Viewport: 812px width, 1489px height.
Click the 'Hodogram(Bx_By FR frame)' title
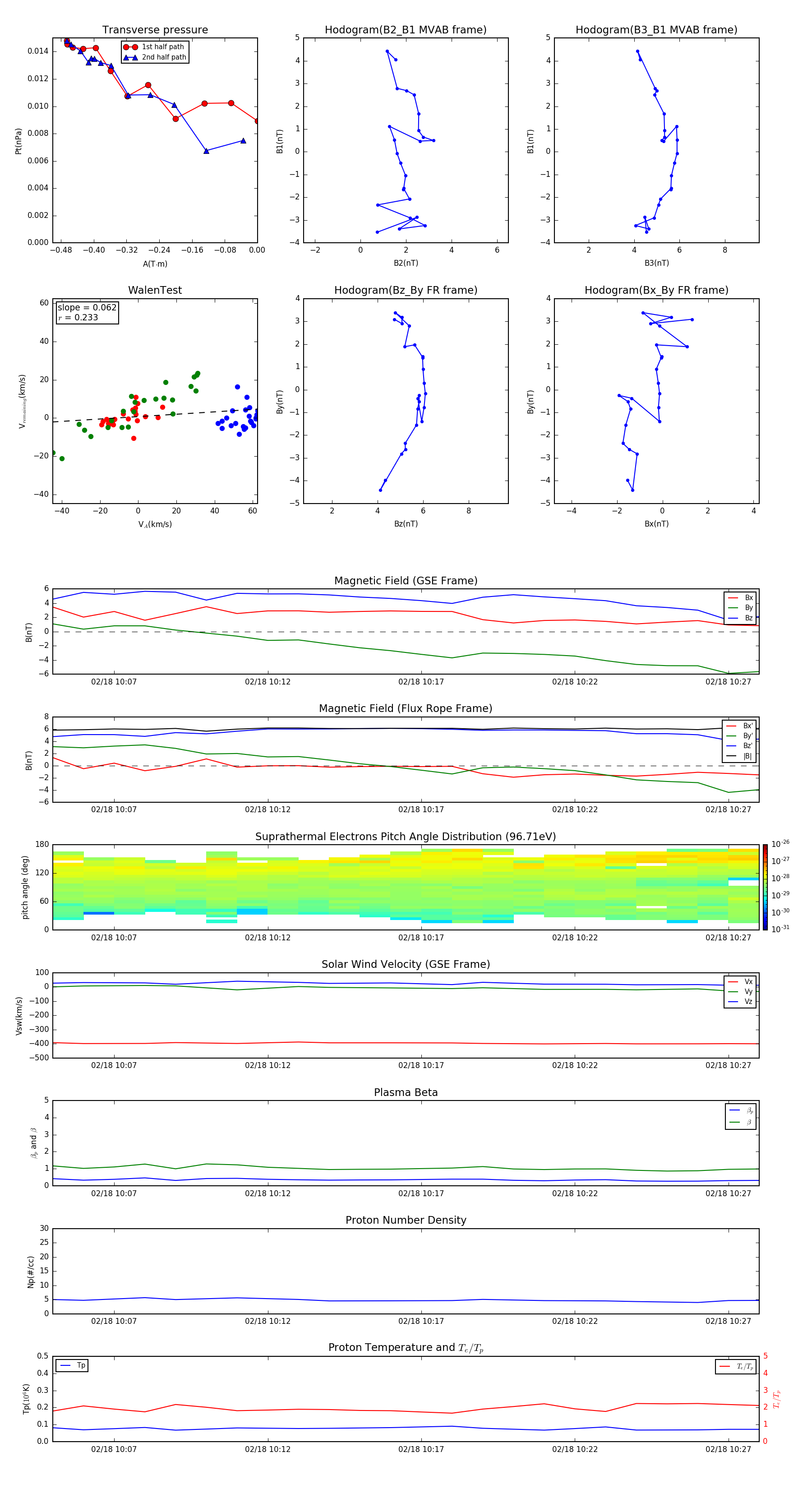pyautogui.click(x=656, y=290)
